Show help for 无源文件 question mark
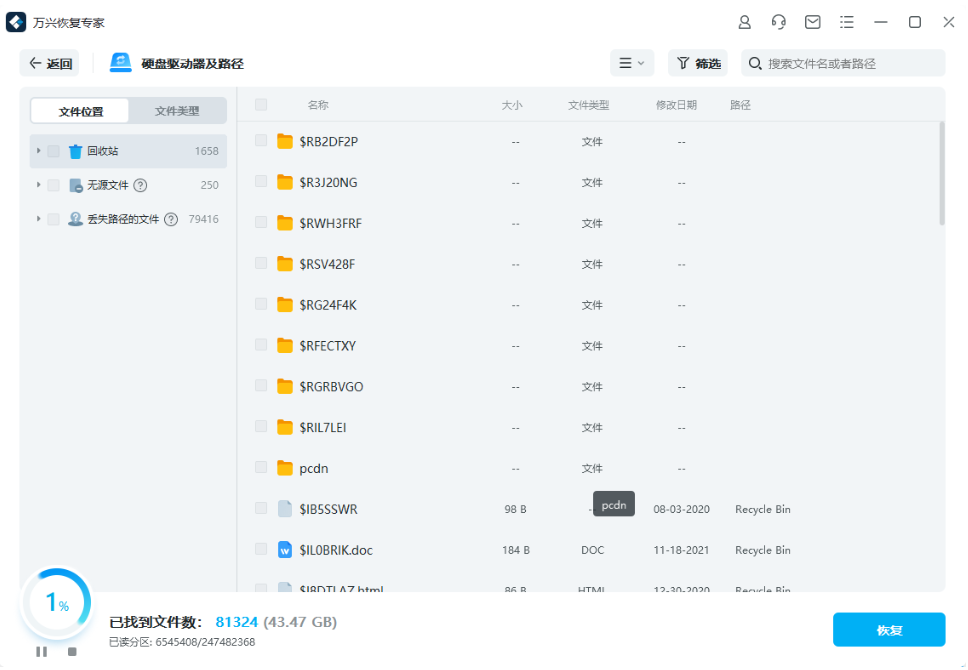968x670 pixels. (140, 185)
